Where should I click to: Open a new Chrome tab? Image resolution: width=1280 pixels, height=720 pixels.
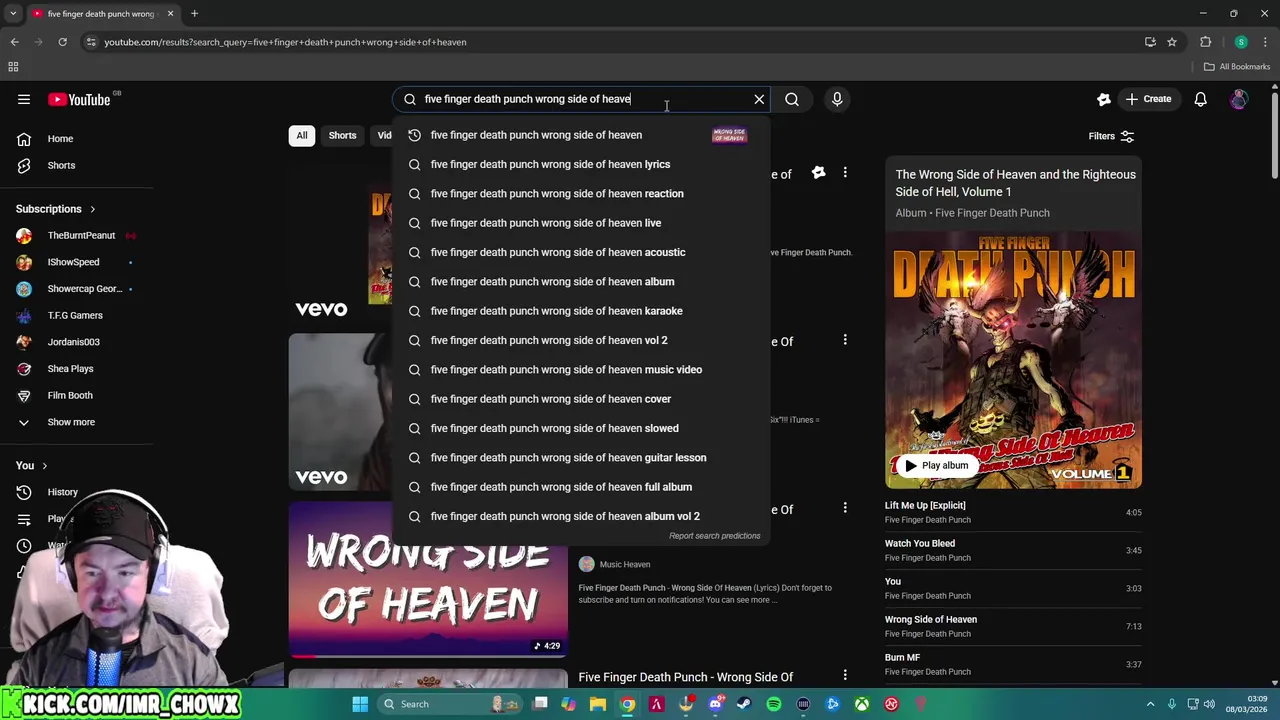coord(194,14)
